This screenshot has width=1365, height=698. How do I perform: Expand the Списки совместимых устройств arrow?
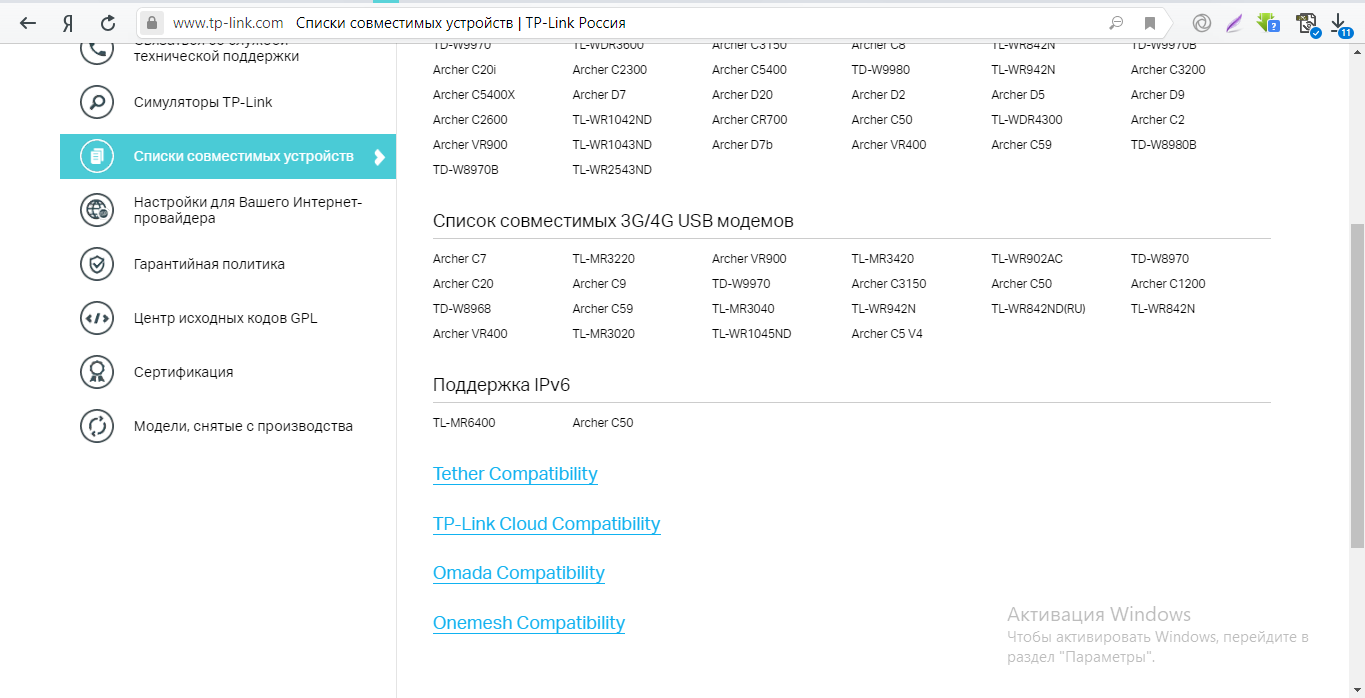coord(379,157)
